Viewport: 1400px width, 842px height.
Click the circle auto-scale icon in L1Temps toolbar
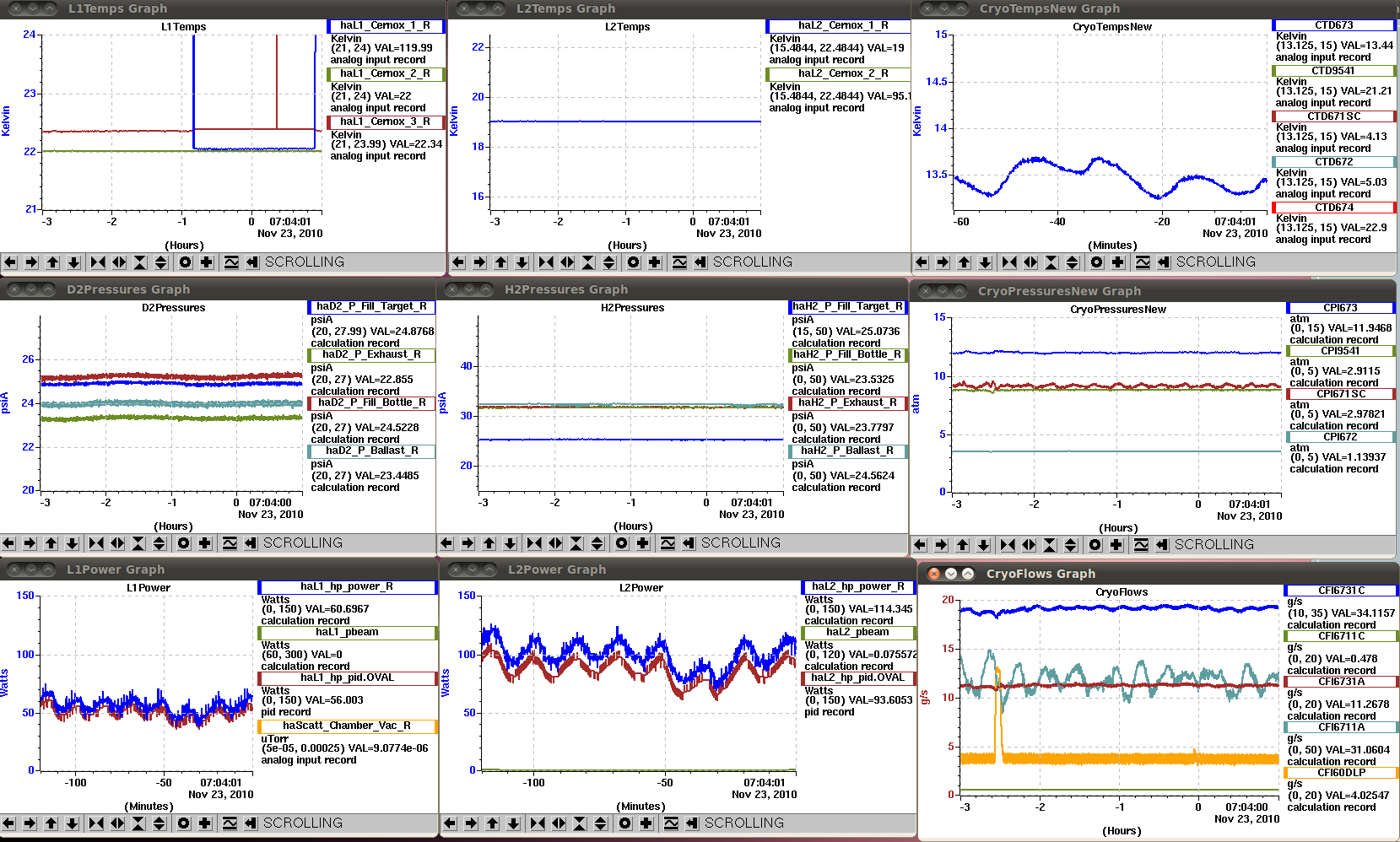pyautogui.click(x=186, y=262)
